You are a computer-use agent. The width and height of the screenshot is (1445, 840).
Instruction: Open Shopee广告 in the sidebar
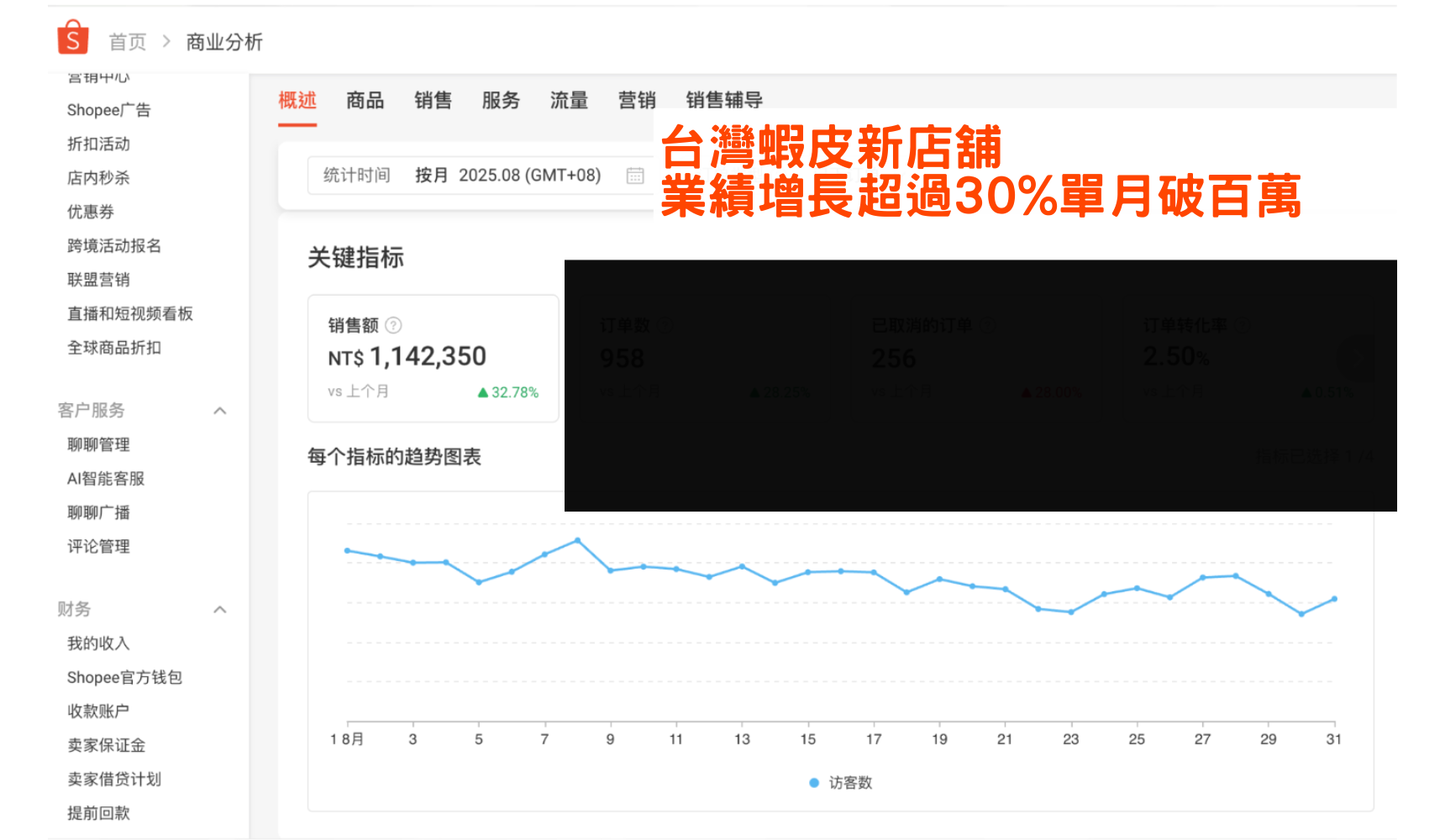108,110
